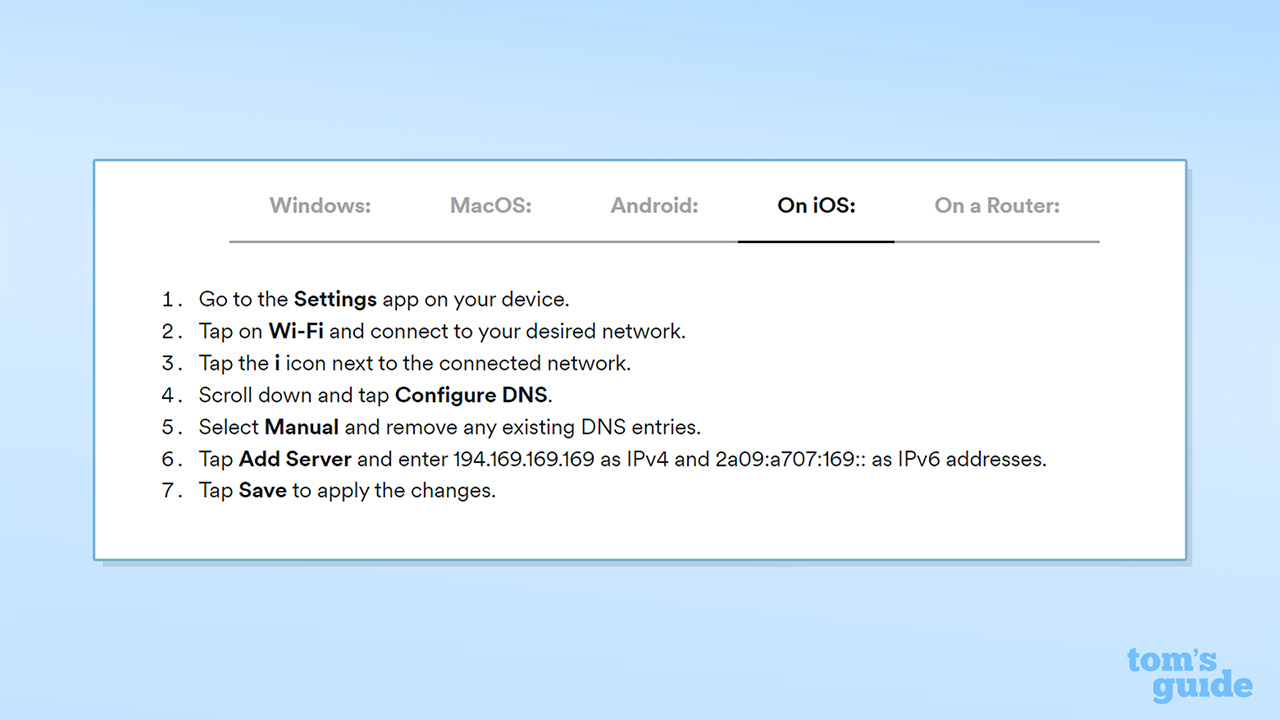Click the phrase 'existing DNS entries'
Screen dimensions: 1280x720
click(x=617, y=427)
